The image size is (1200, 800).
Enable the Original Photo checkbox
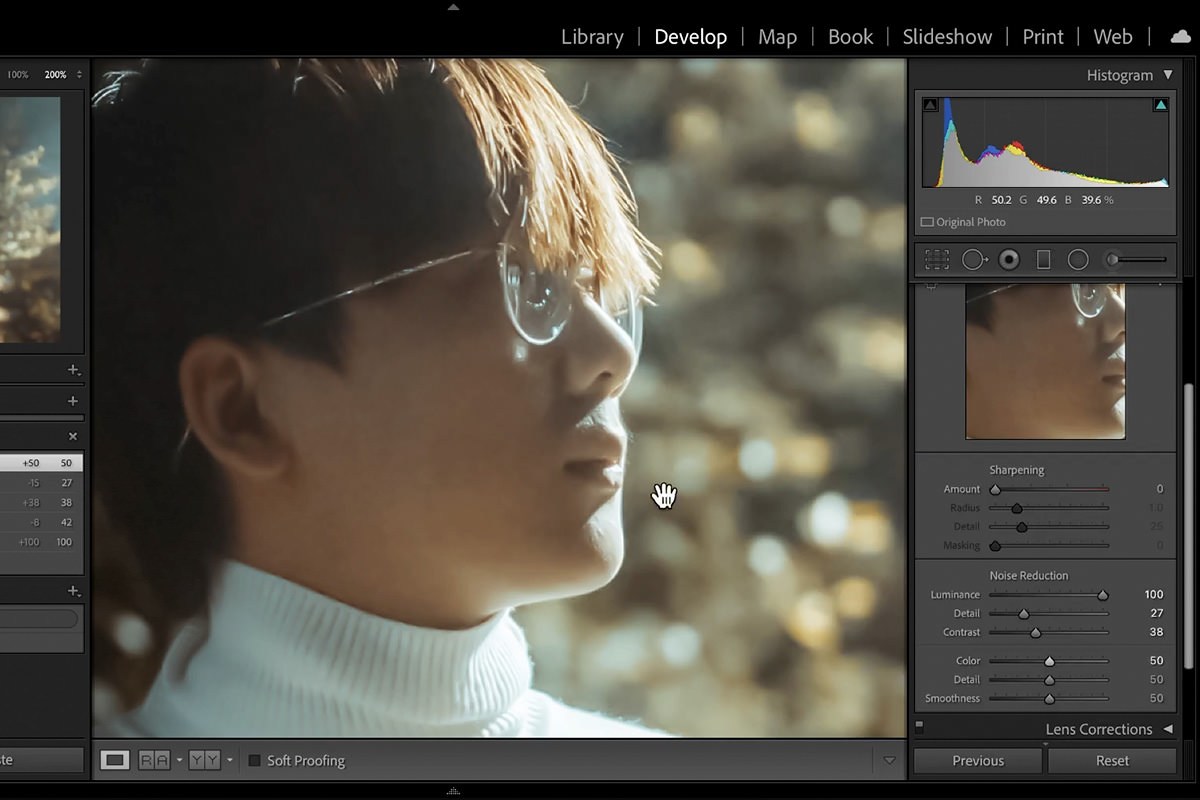(927, 222)
